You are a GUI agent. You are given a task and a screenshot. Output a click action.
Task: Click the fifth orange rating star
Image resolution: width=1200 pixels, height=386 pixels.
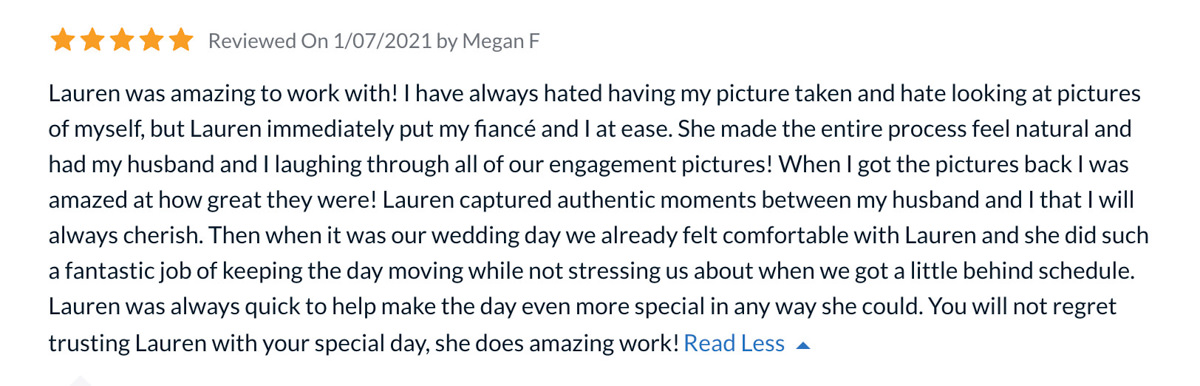coord(180,40)
